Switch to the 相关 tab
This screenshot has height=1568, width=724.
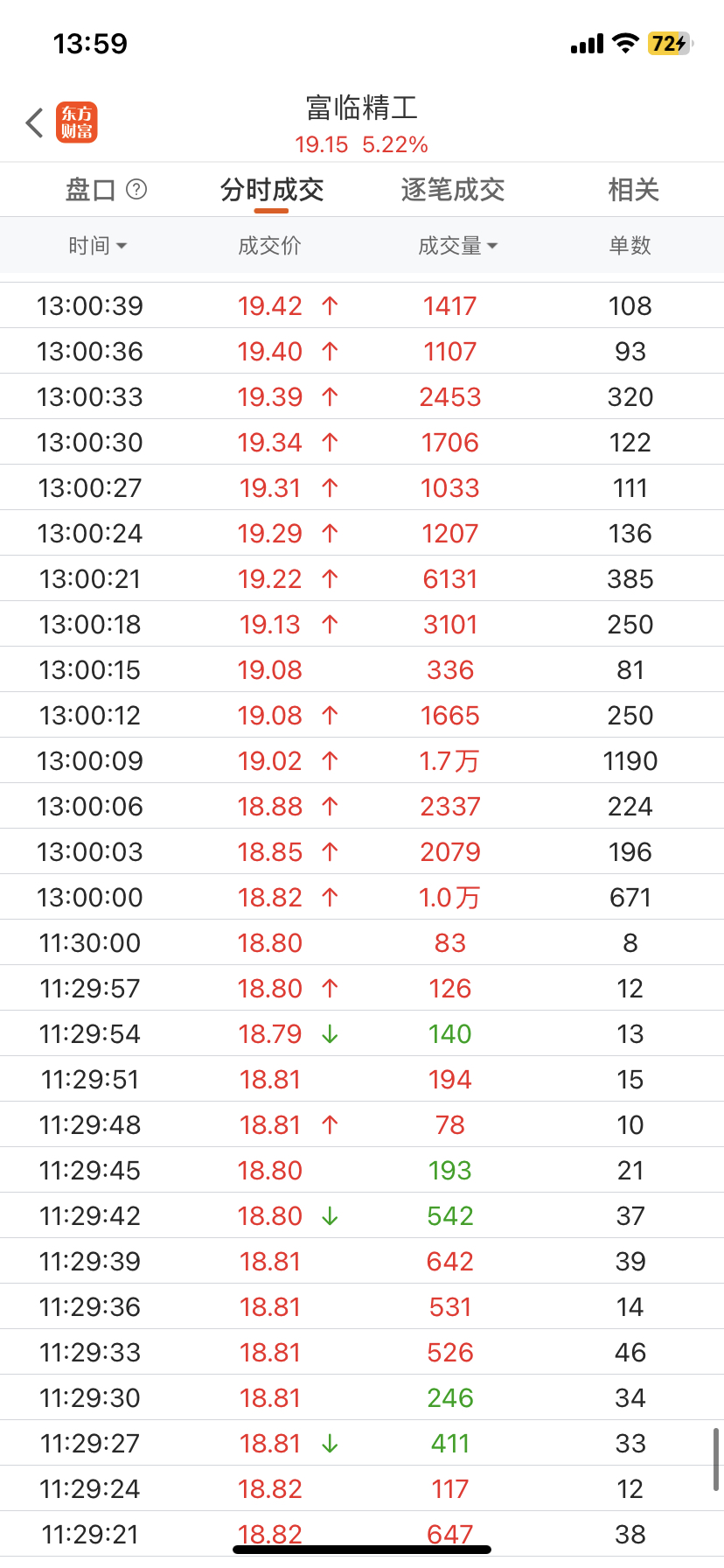[633, 190]
